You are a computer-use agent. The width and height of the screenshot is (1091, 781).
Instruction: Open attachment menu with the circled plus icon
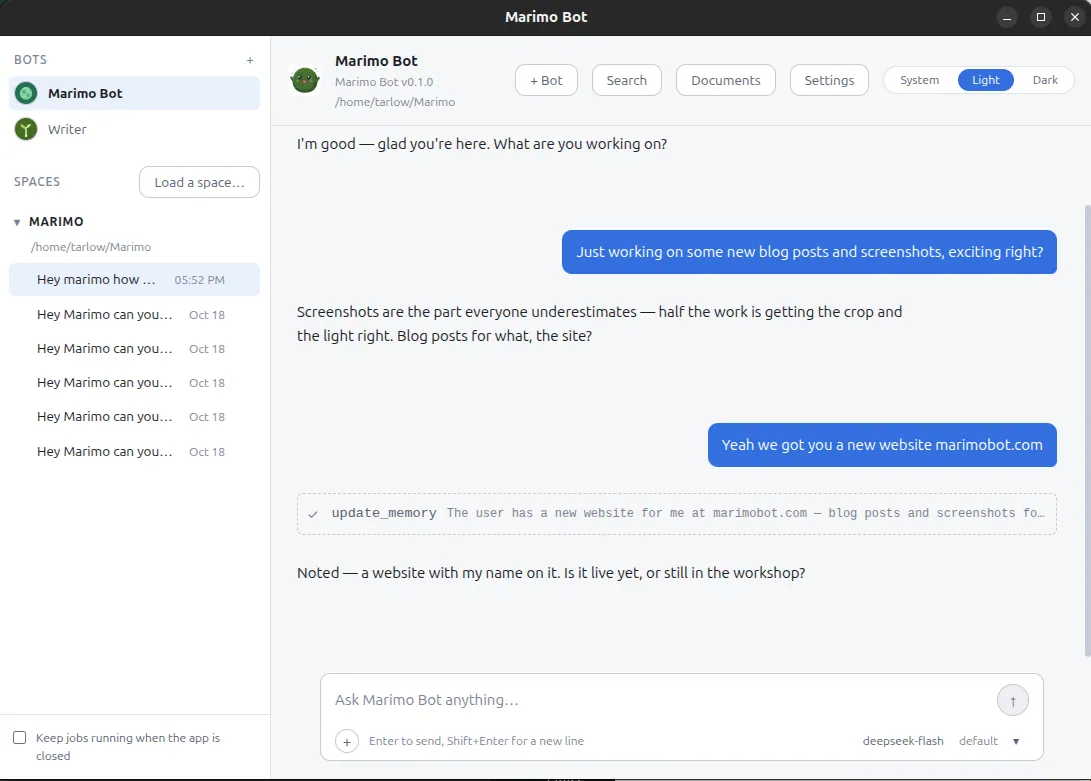(x=347, y=741)
